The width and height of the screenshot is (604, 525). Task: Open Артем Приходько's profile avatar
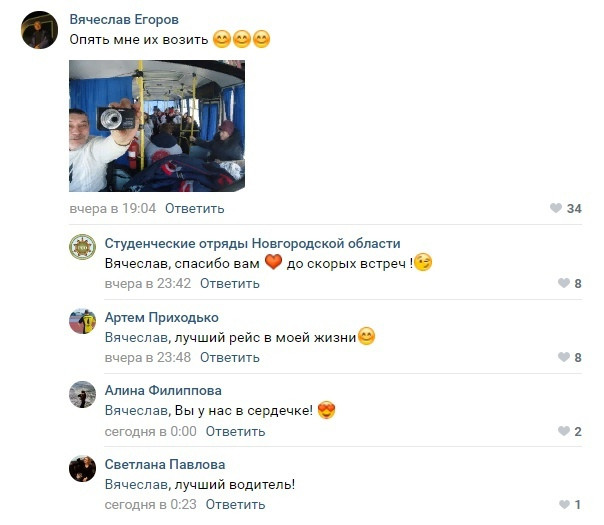pyautogui.click(x=82, y=321)
